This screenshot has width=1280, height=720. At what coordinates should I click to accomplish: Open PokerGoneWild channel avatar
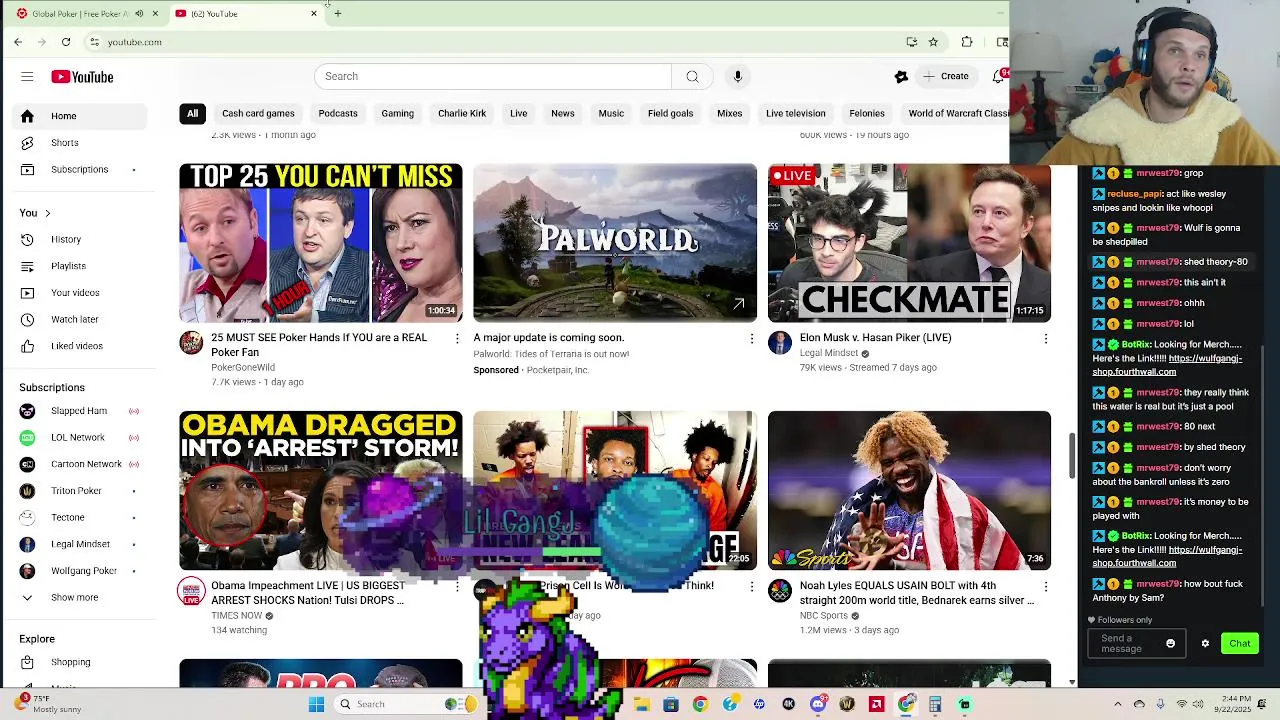191,344
